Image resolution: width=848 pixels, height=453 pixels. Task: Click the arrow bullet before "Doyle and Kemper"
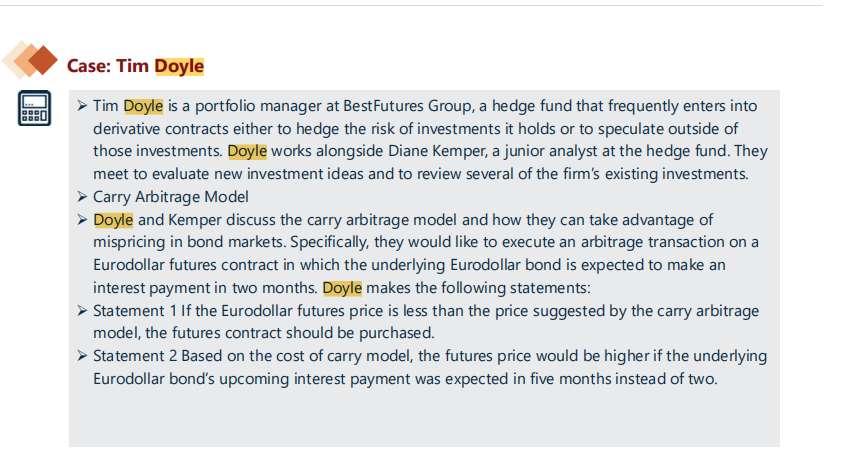point(83,220)
